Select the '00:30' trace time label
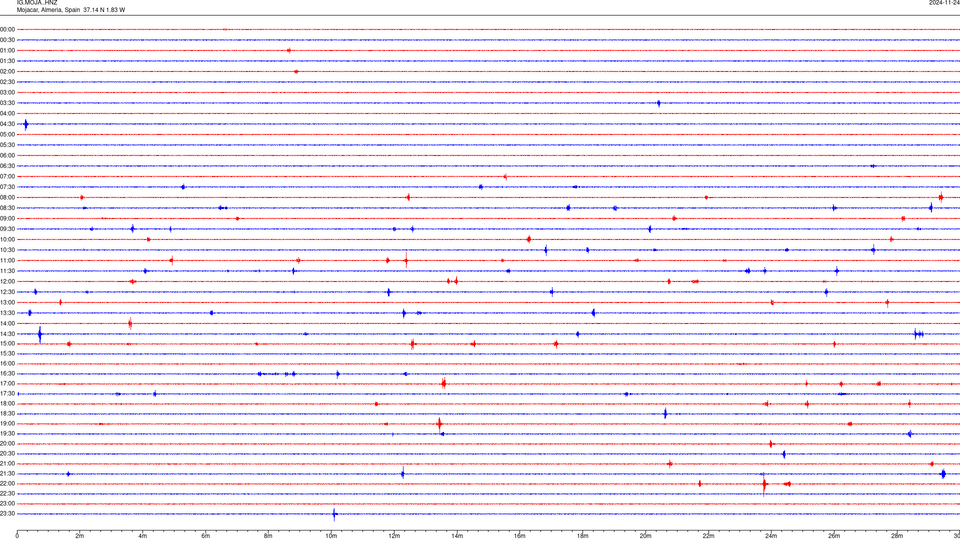The width and height of the screenshot is (960, 540). click(x=7, y=40)
